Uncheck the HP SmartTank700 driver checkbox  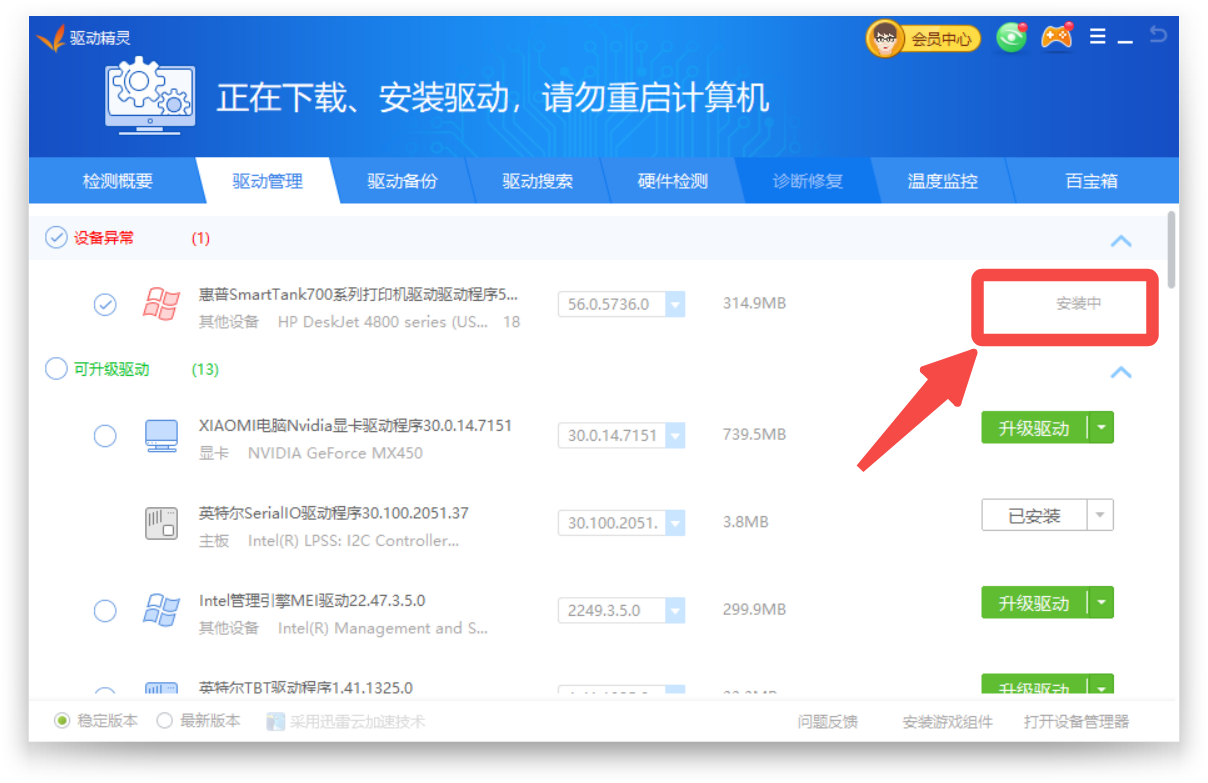[105, 304]
